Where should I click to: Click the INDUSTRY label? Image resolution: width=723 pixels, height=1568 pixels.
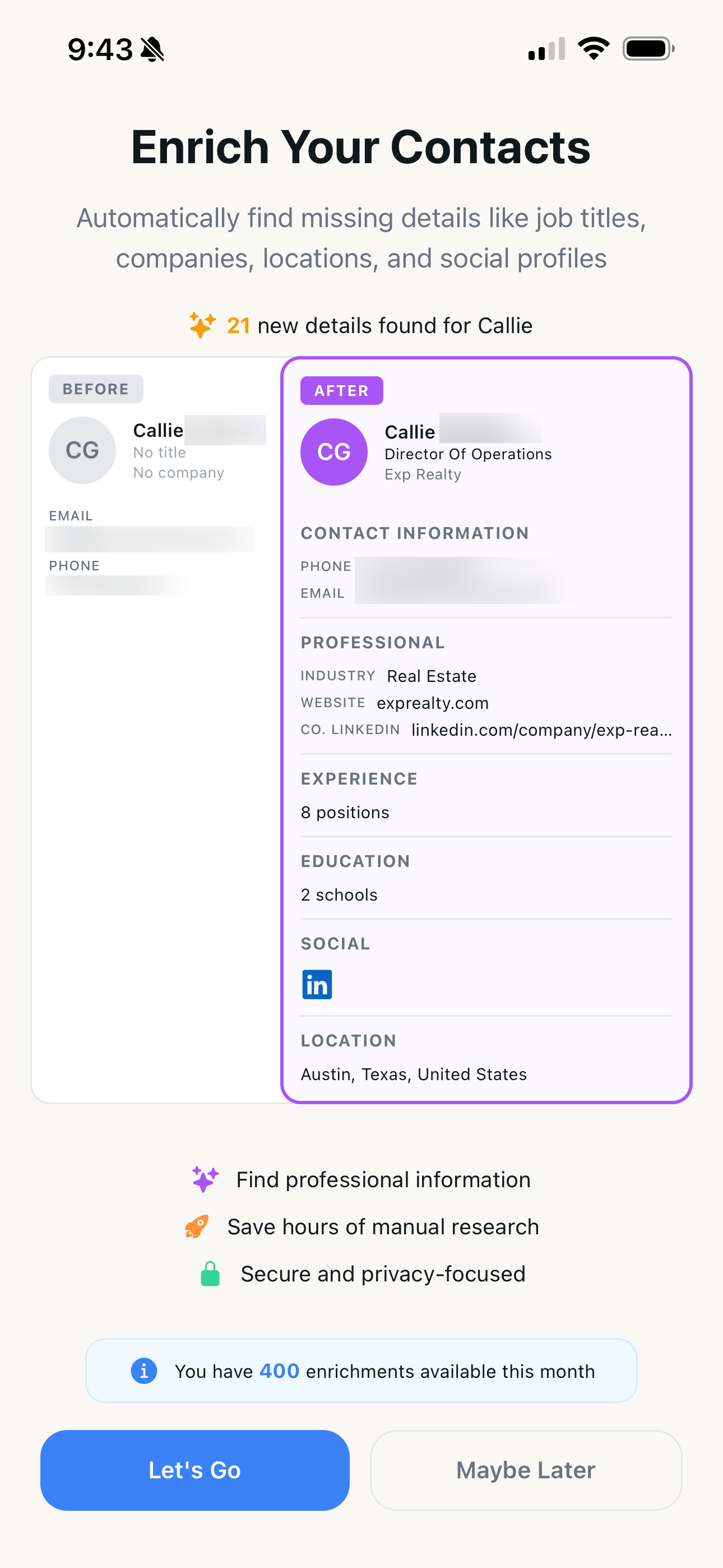click(338, 676)
